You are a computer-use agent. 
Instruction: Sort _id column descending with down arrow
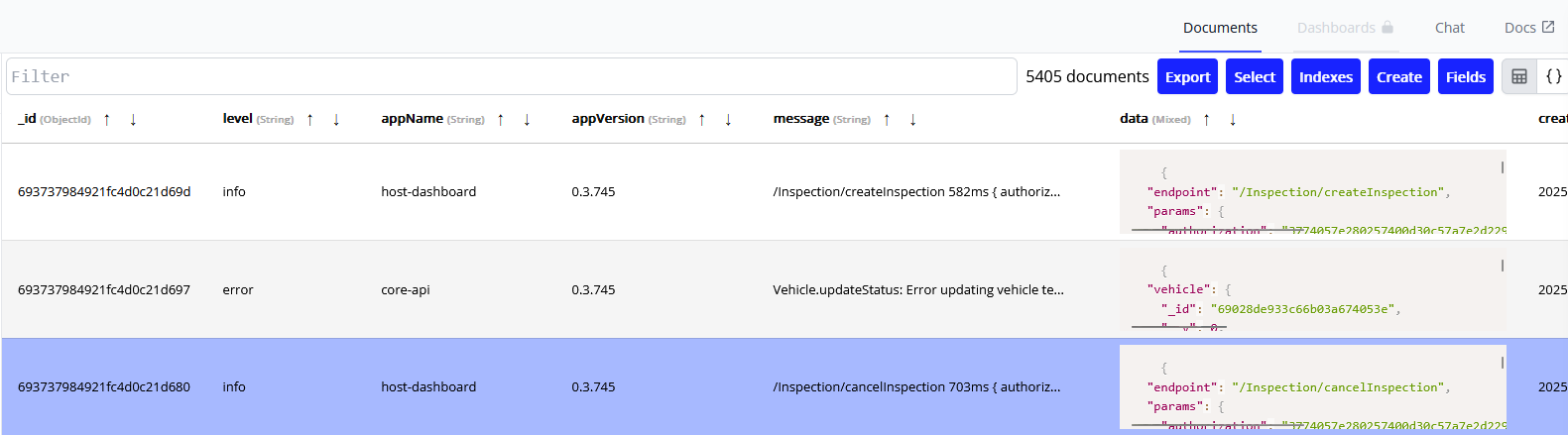click(133, 120)
